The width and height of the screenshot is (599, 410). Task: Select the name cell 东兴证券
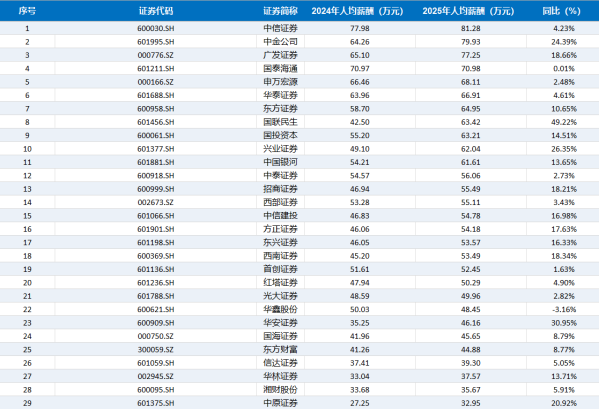click(280, 242)
